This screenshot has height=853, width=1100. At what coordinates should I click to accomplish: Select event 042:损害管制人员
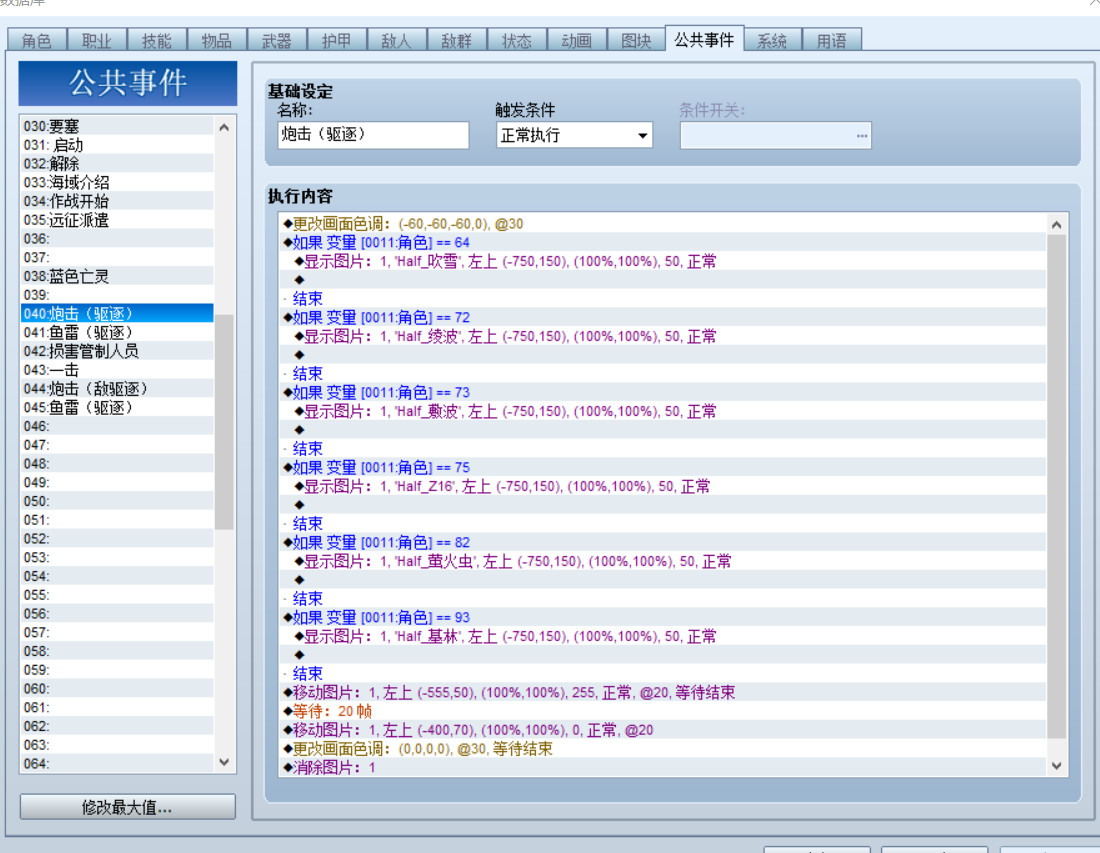point(117,351)
